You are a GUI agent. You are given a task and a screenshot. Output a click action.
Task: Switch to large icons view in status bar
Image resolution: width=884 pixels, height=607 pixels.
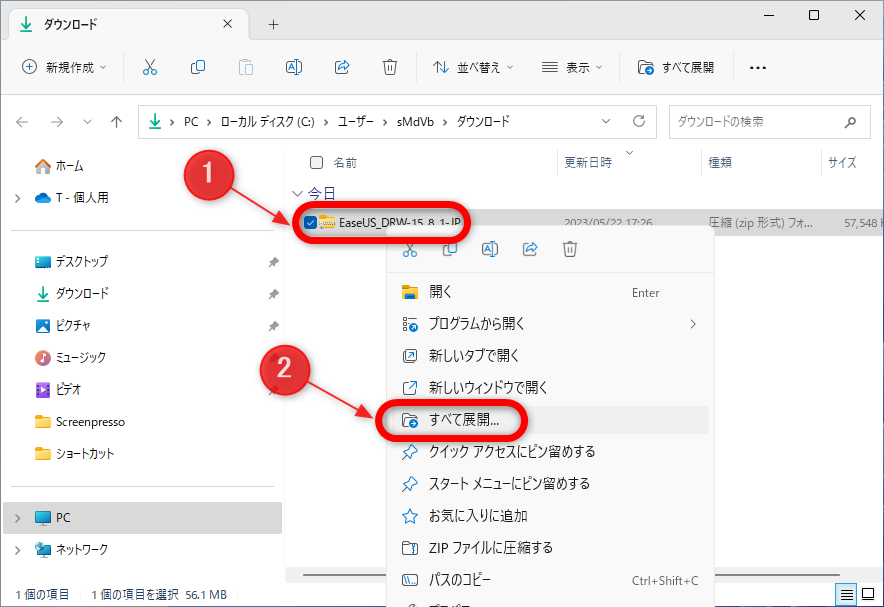tap(867, 594)
